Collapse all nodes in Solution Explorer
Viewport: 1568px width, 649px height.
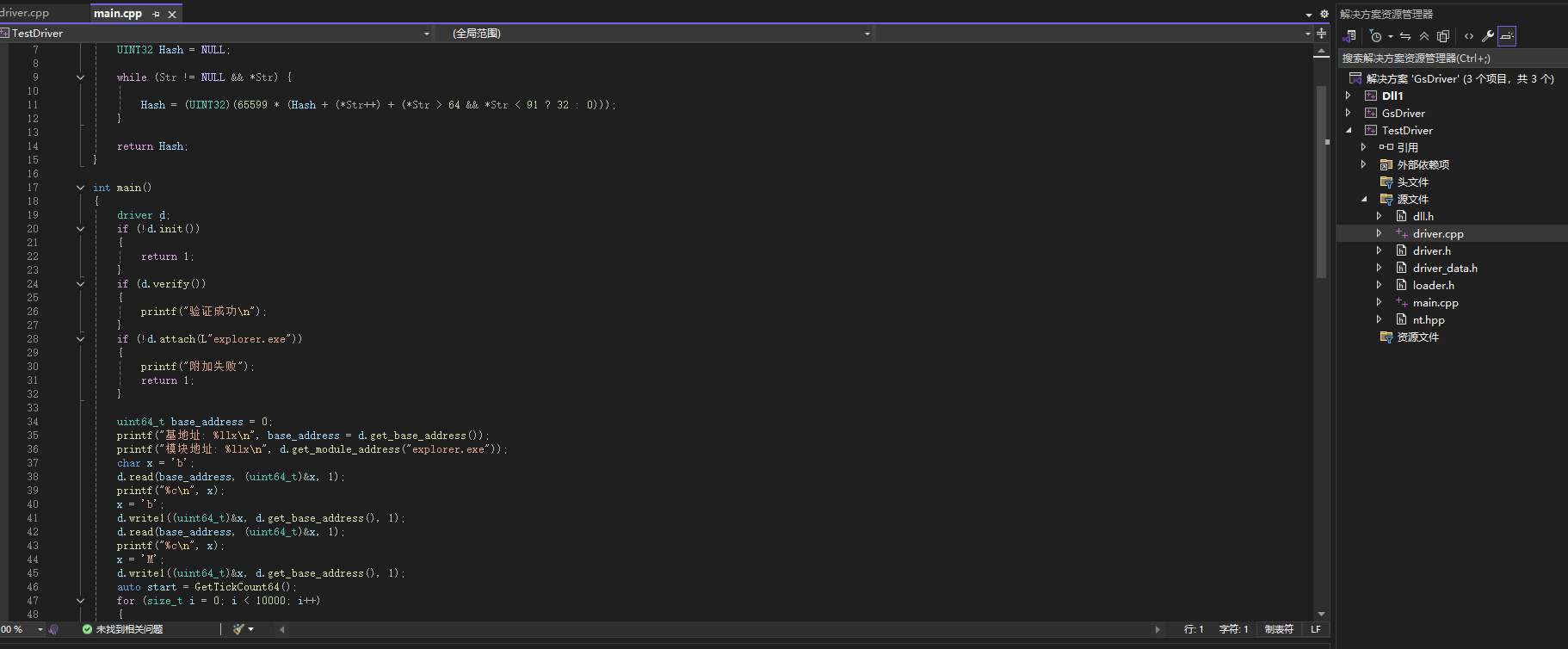point(1424,36)
